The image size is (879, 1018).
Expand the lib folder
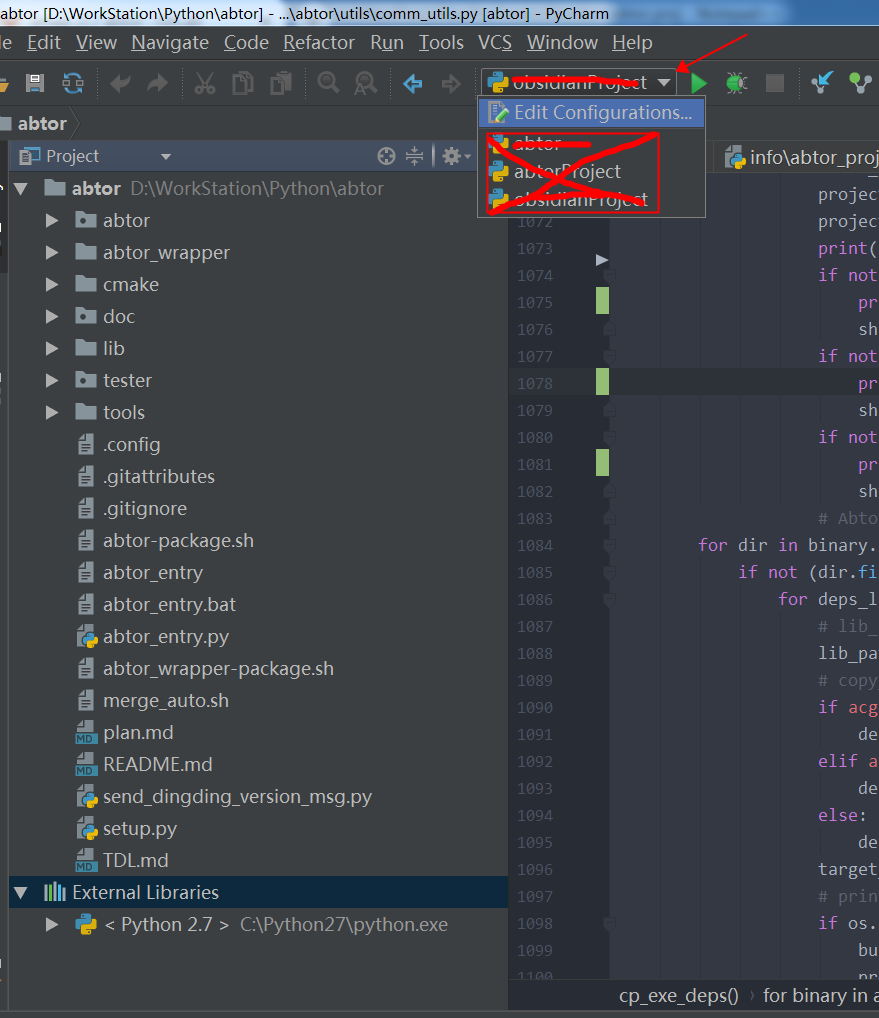pyautogui.click(x=52, y=349)
